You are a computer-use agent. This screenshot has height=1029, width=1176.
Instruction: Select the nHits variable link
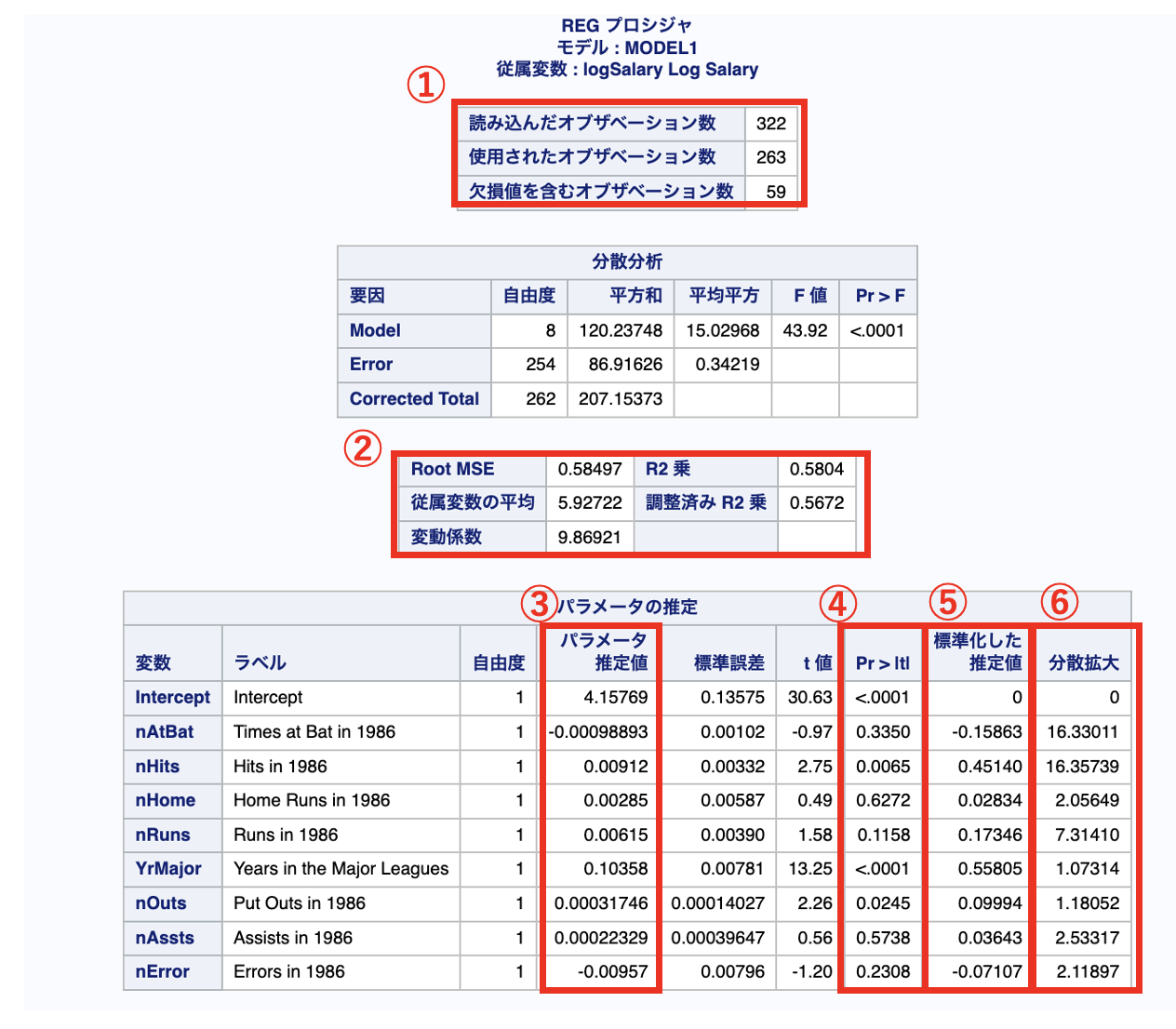(x=163, y=767)
